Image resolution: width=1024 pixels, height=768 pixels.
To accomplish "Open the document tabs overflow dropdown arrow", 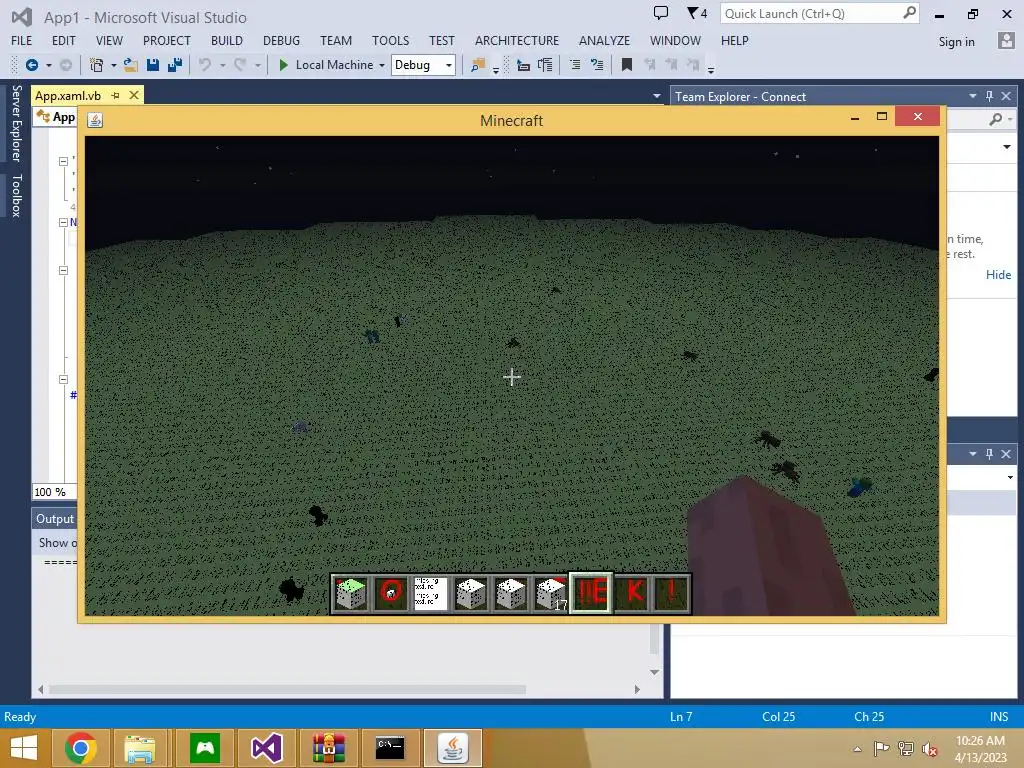I will [x=656, y=96].
